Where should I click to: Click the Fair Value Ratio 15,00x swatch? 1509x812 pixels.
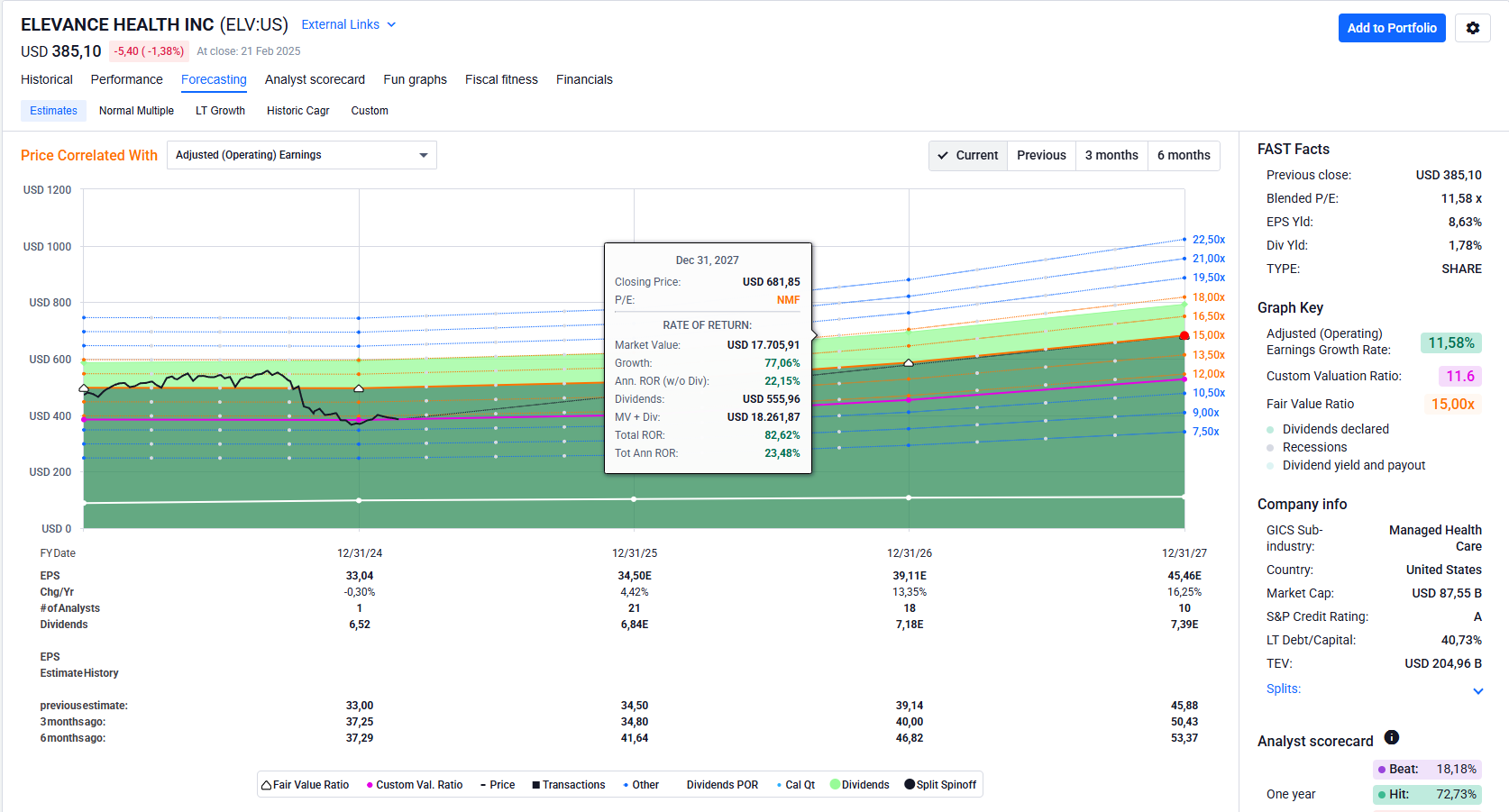pos(1452,404)
